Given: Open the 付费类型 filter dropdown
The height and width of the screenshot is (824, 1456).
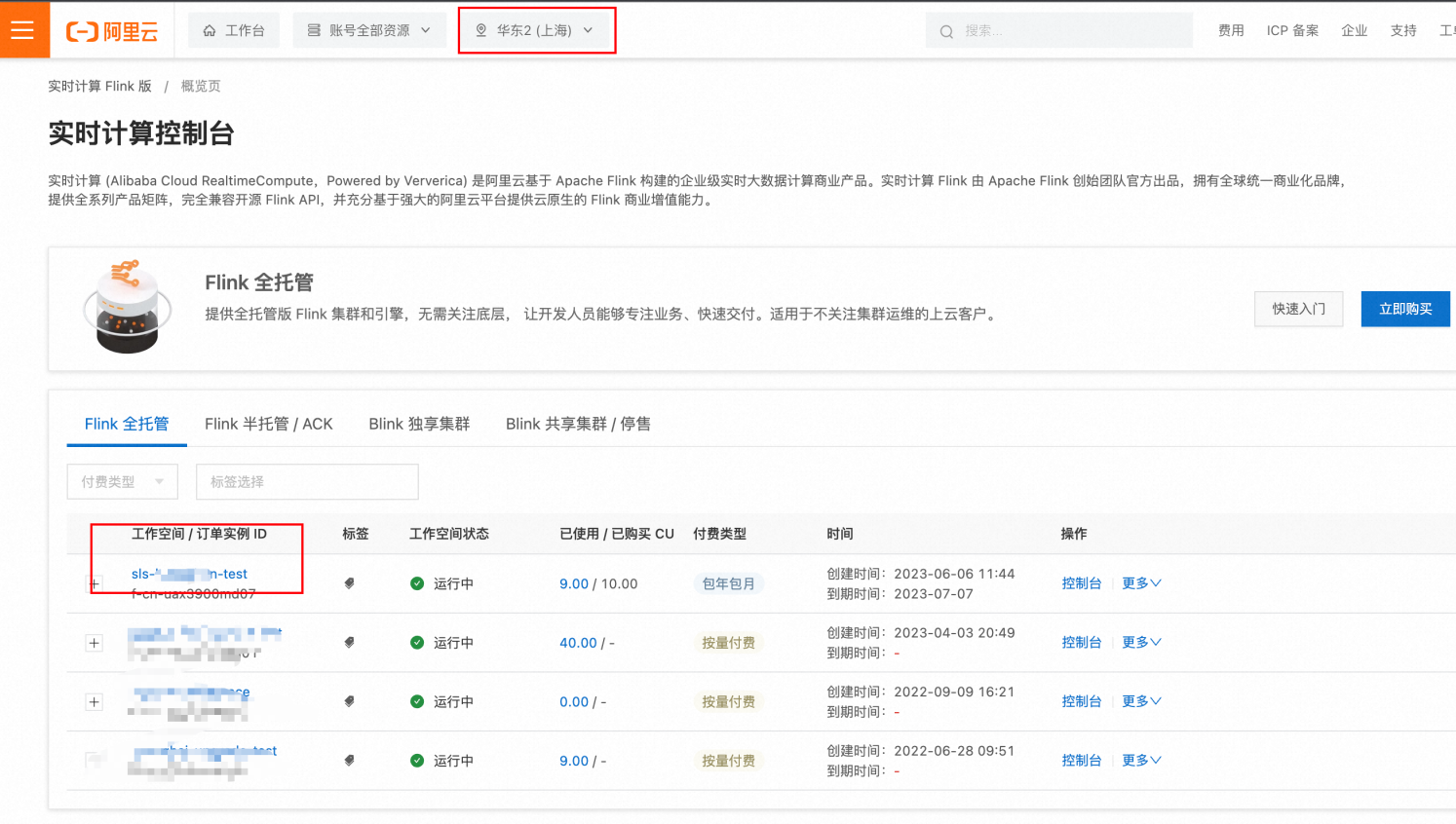Looking at the screenshot, I should [123, 482].
